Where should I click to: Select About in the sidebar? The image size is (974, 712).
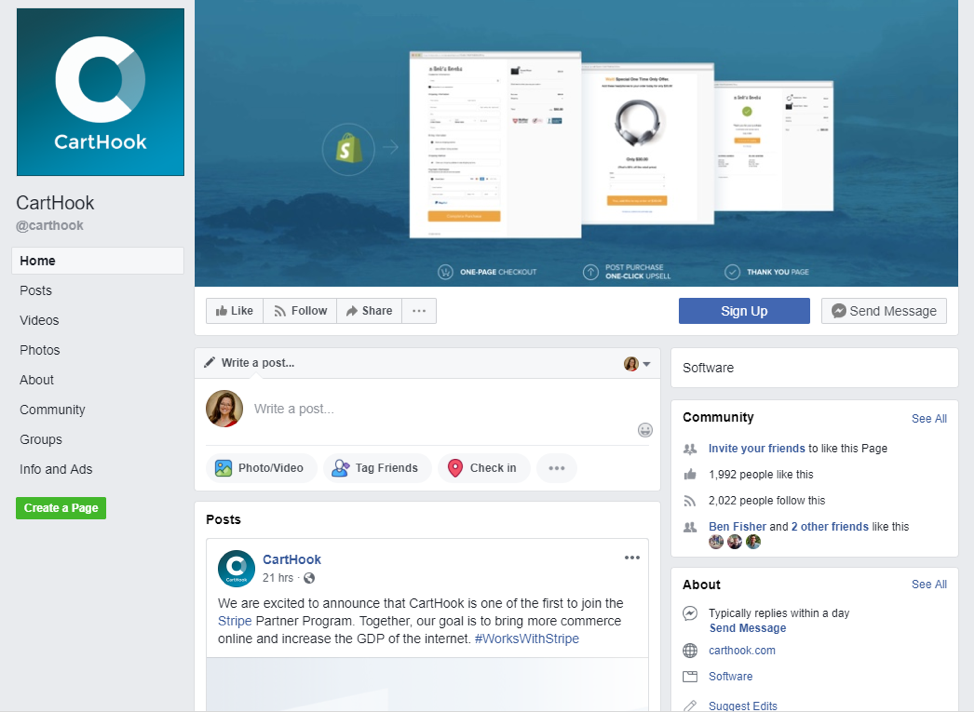[x=37, y=380]
